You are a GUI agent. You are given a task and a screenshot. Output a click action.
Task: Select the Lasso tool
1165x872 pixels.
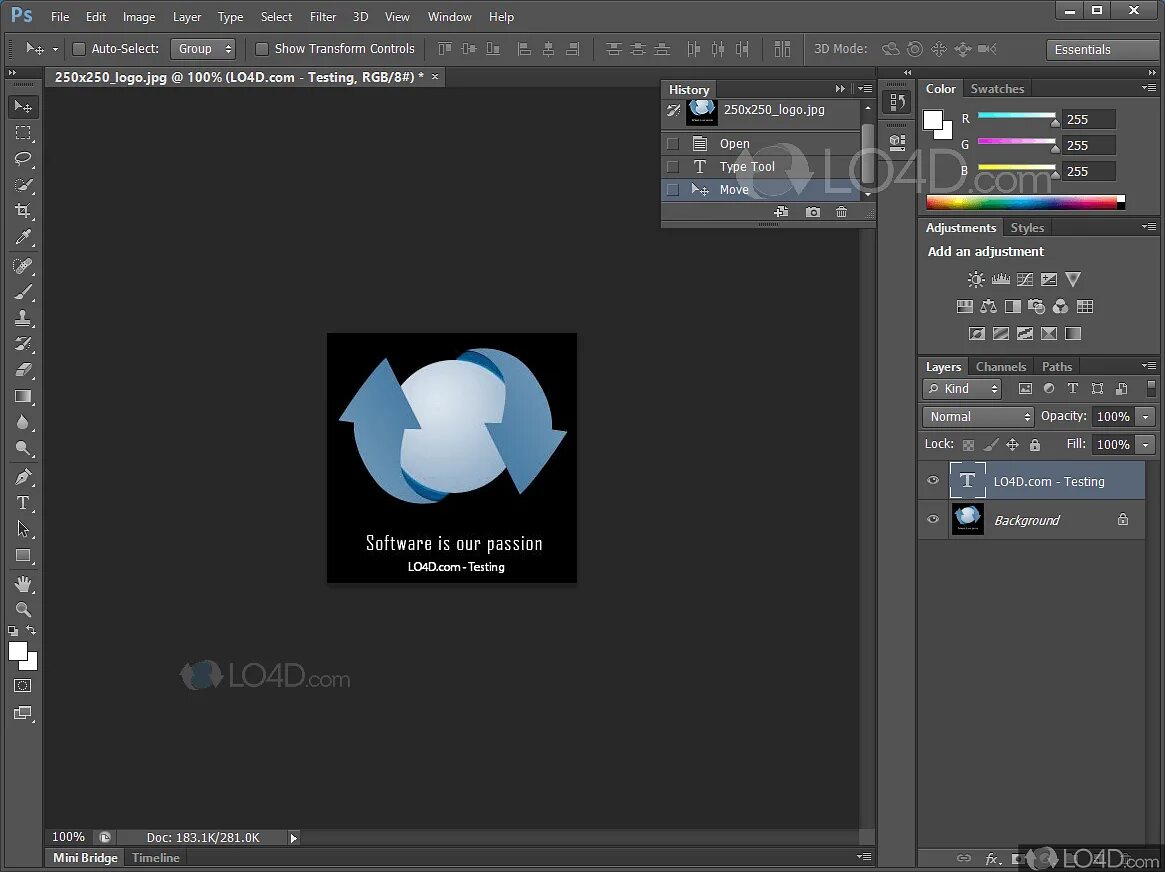[x=23, y=159]
